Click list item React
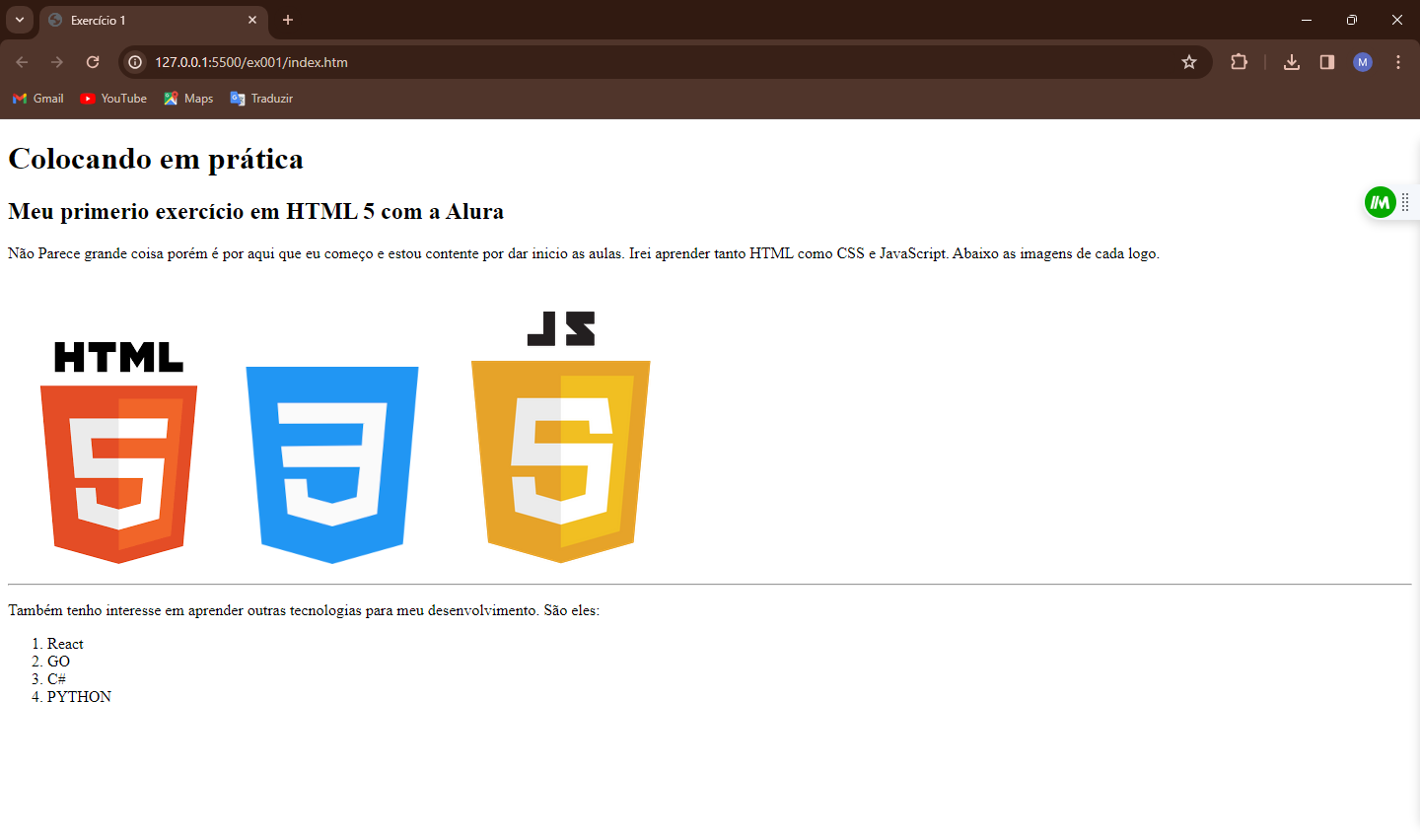Viewport: 1420px width, 840px height. pos(65,644)
